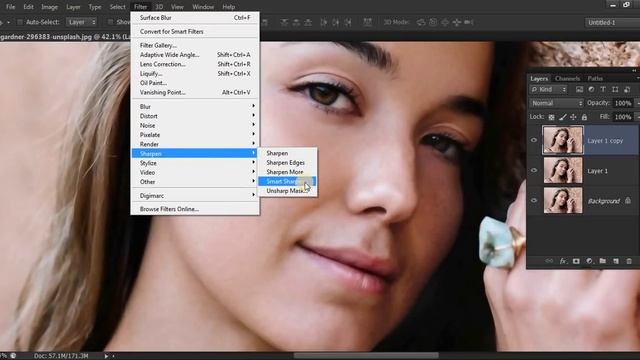This screenshot has width=640, height=360.
Task: Click Opacity value field
Action: (623, 103)
